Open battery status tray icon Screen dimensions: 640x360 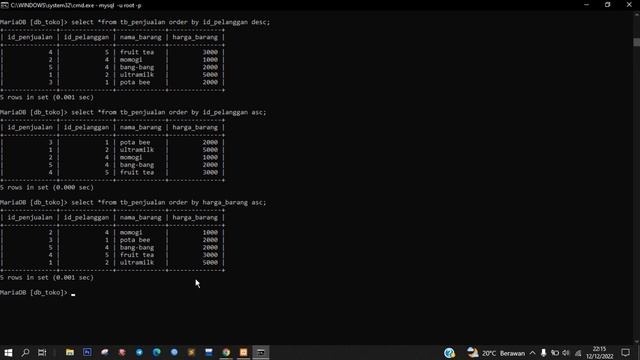pos(555,353)
